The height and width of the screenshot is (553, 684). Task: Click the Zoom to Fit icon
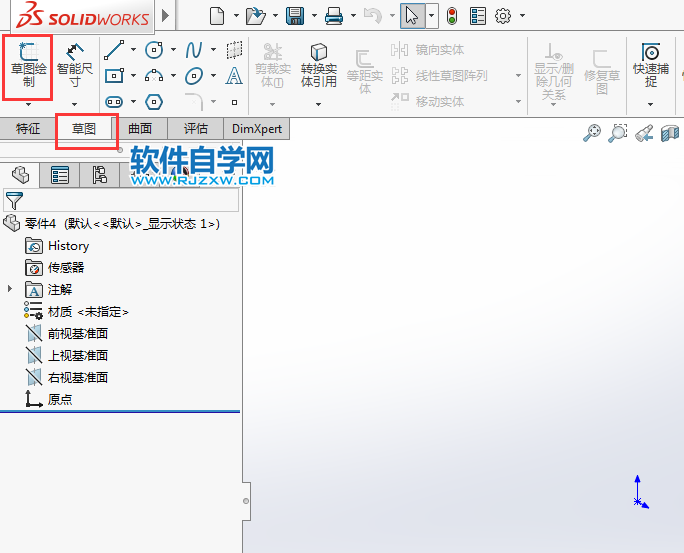pos(592,133)
